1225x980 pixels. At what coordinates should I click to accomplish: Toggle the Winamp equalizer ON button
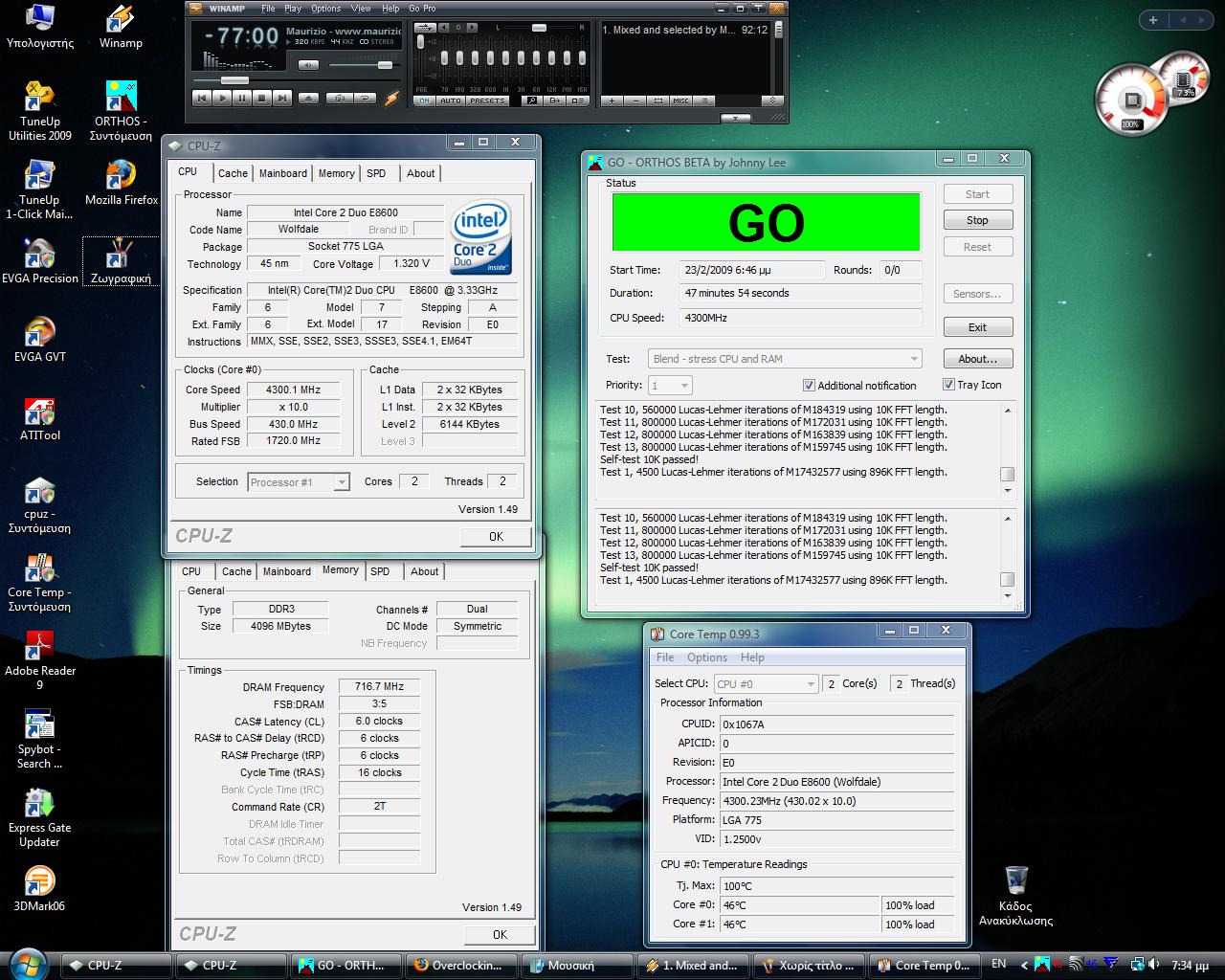click(x=424, y=100)
